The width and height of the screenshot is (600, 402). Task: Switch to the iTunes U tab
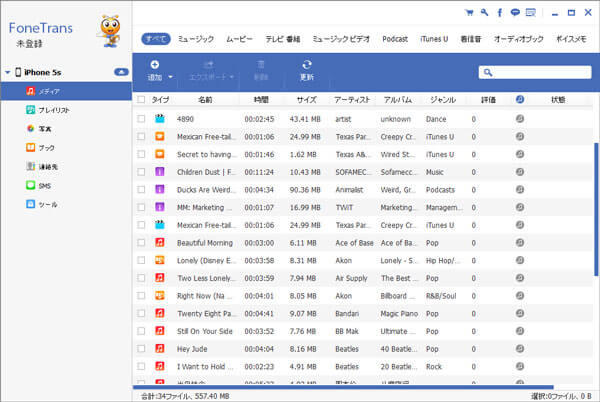tap(434, 39)
